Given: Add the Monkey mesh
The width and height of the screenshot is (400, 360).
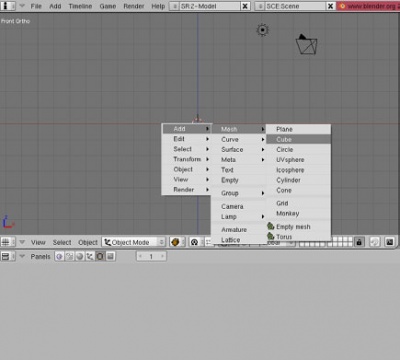Looking at the screenshot, I should pos(298,213).
